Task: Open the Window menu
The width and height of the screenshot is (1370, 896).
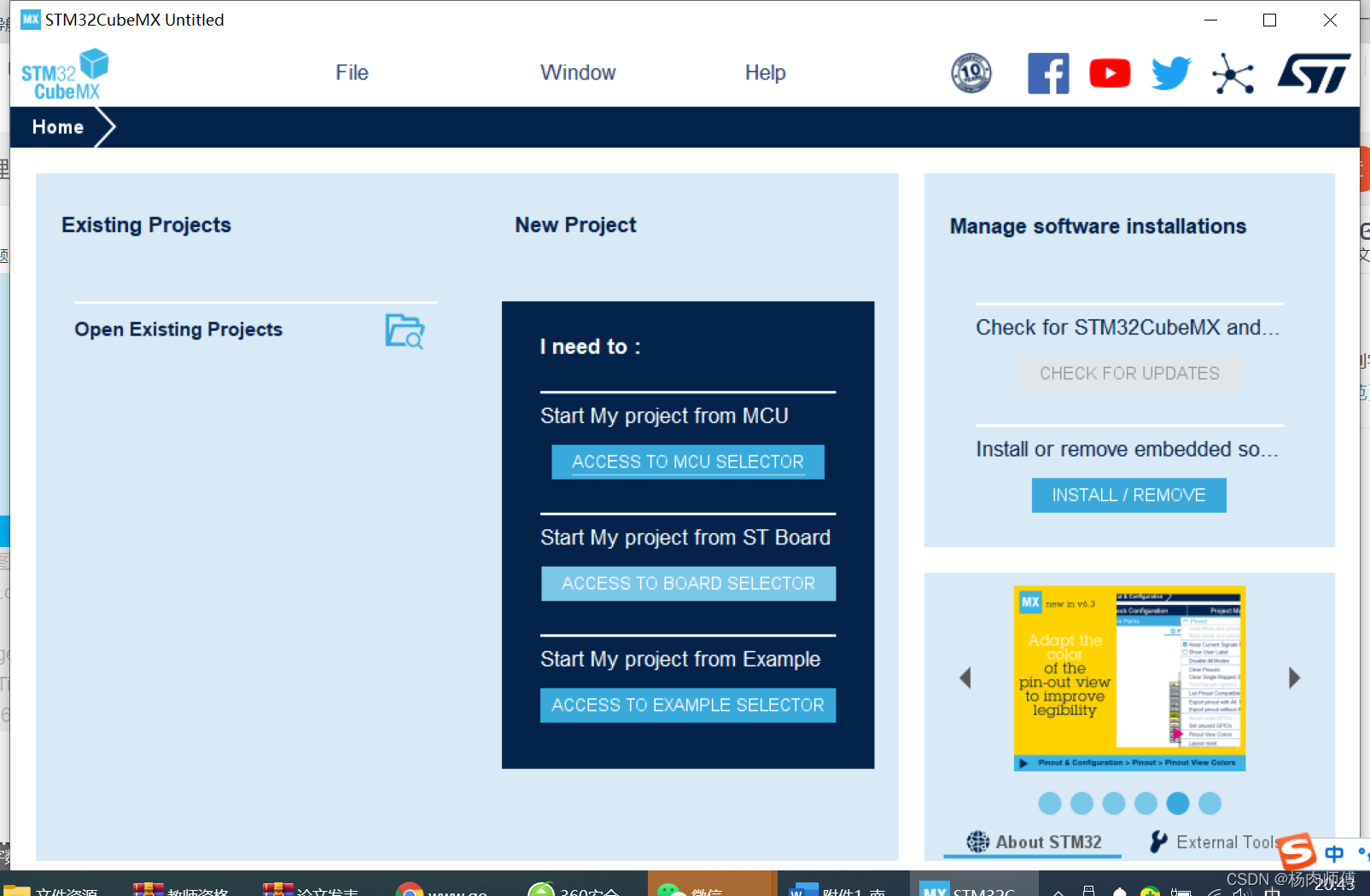Action: pos(578,73)
